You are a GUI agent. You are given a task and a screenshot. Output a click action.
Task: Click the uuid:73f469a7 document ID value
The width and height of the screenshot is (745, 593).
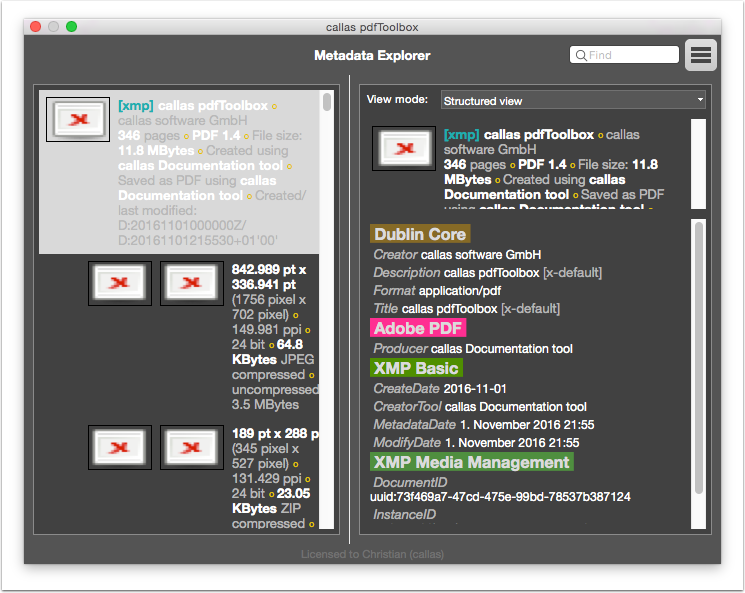coord(500,497)
